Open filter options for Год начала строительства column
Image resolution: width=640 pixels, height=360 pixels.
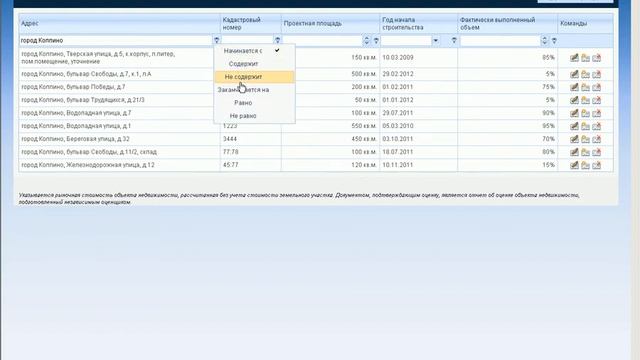tap(454, 40)
